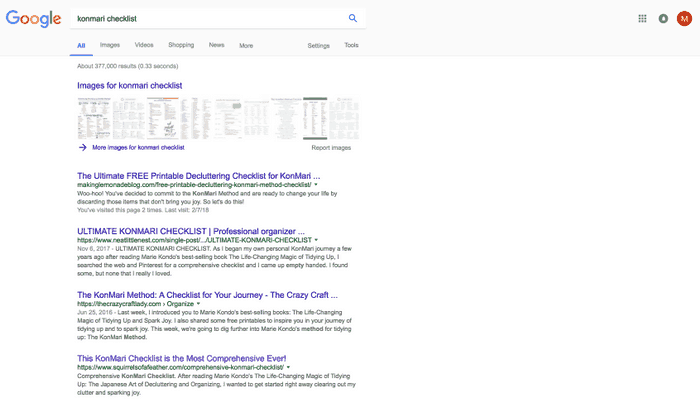This screenshot has width=700, height=402.
Task: Click the thecrazycraftlady.com Organize URL text
Action: click(x=136, y=304)
